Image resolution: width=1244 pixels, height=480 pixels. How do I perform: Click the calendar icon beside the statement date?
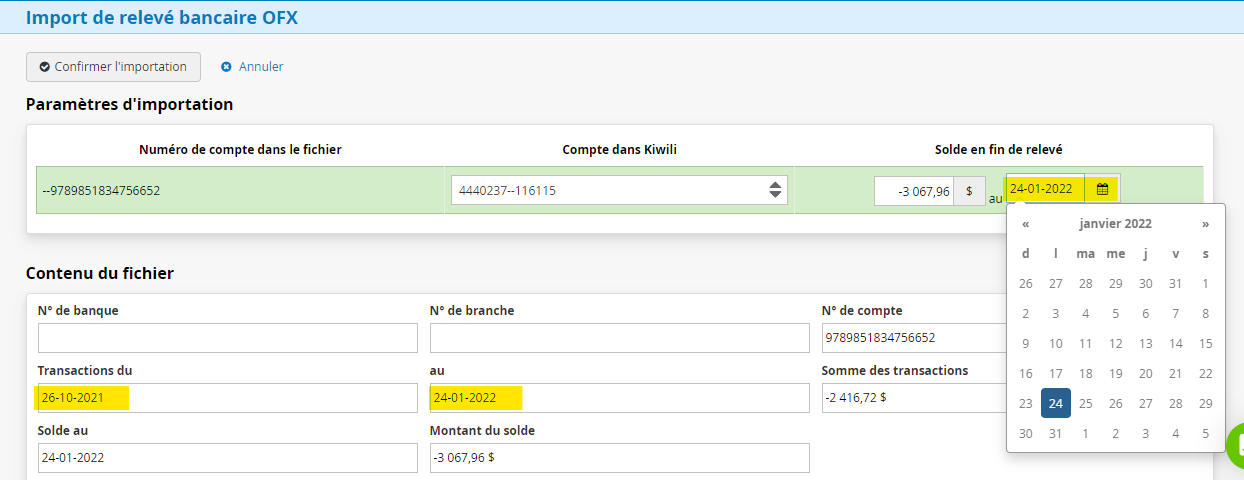1102,189
